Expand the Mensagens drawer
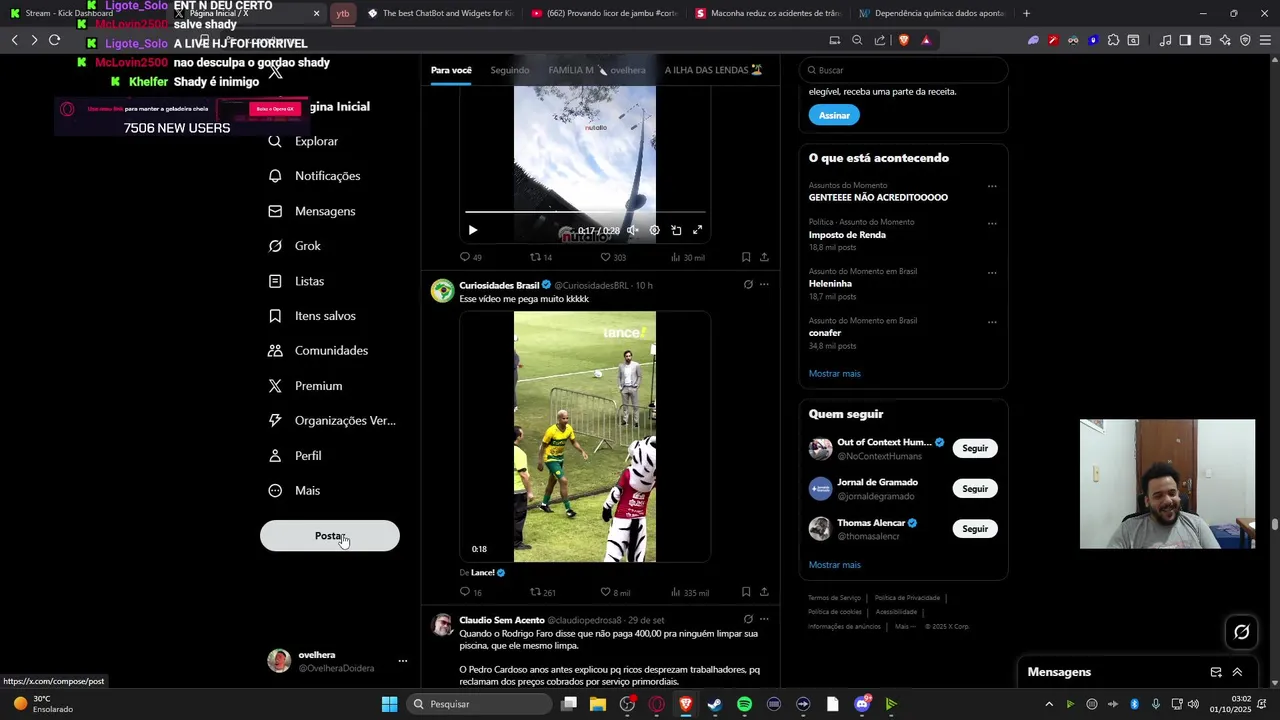The height and width of the screenshot is (720, 1280). click(1237, 672)
